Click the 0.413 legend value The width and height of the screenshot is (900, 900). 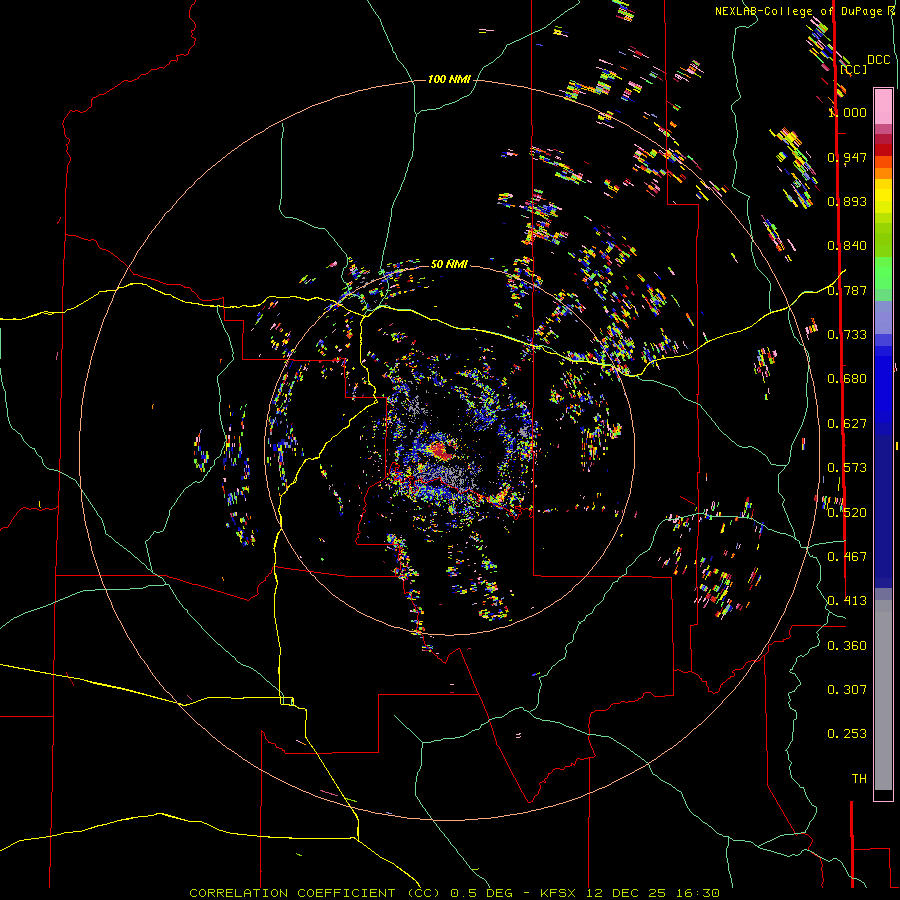[x=847, y=601]
